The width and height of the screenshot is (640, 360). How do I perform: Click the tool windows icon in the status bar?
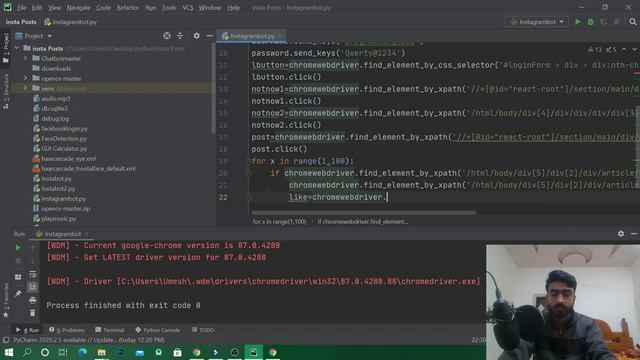(6, 340)
